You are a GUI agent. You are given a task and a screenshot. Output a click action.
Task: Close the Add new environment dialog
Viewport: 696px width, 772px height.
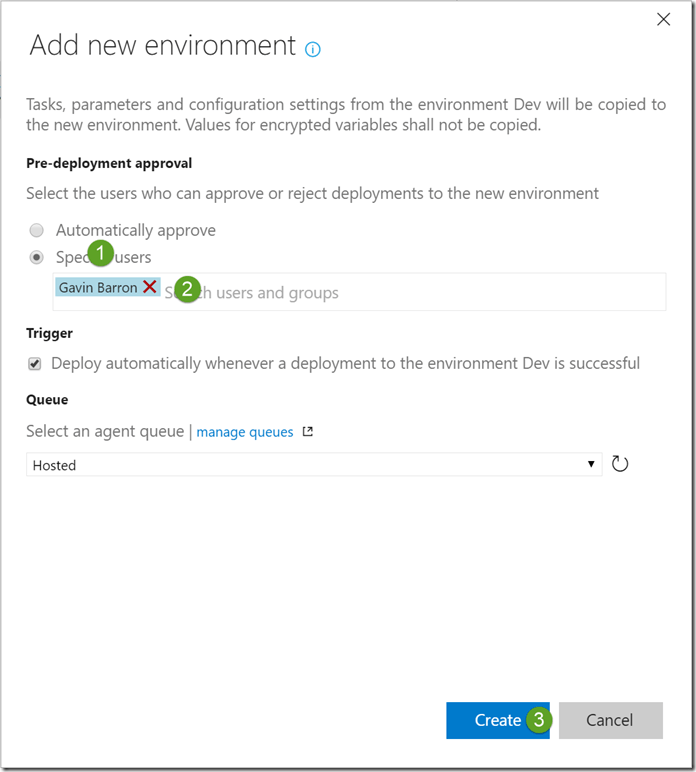pos(662,19)
